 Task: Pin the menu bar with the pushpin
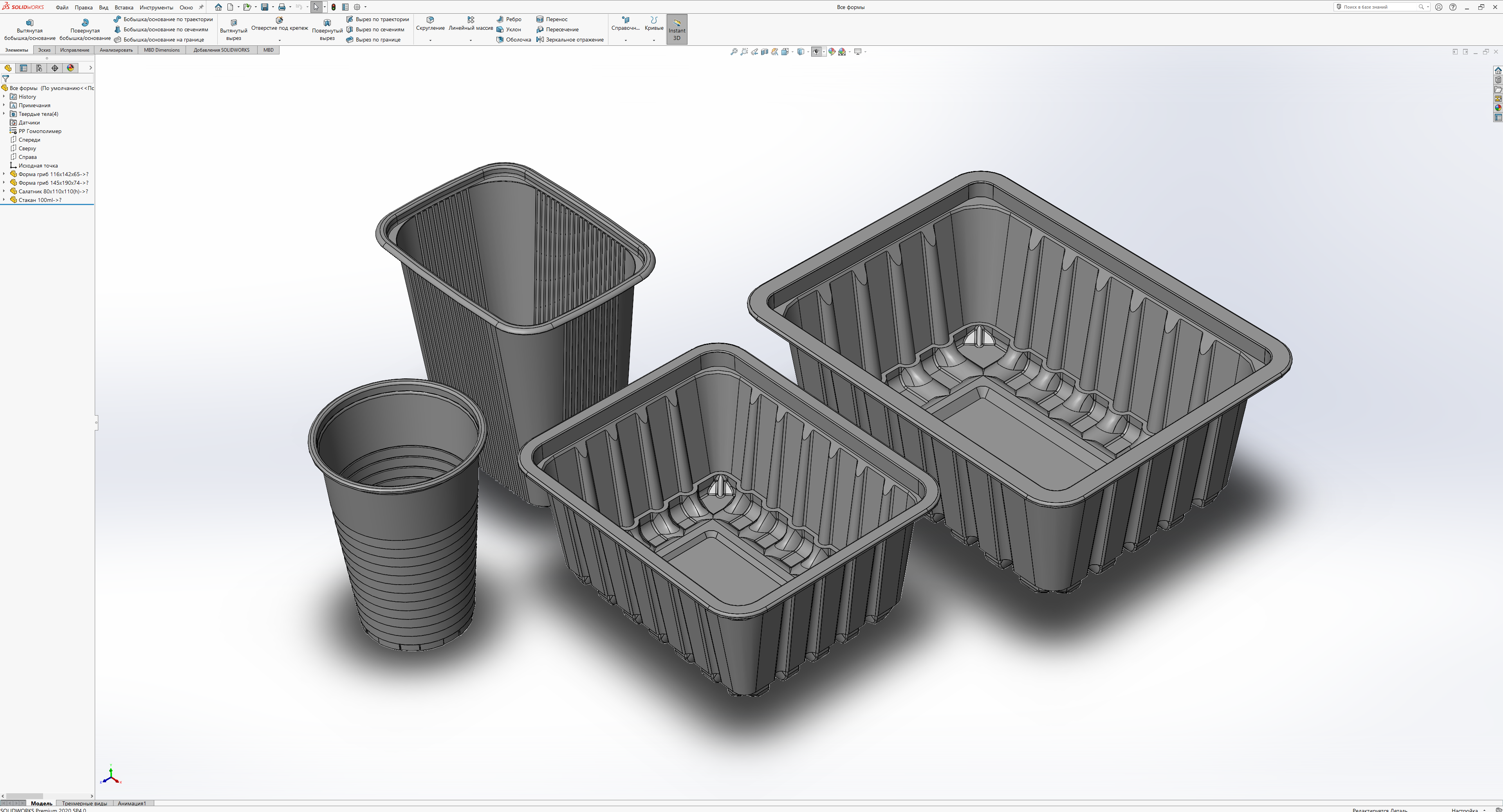pos(201,7)
